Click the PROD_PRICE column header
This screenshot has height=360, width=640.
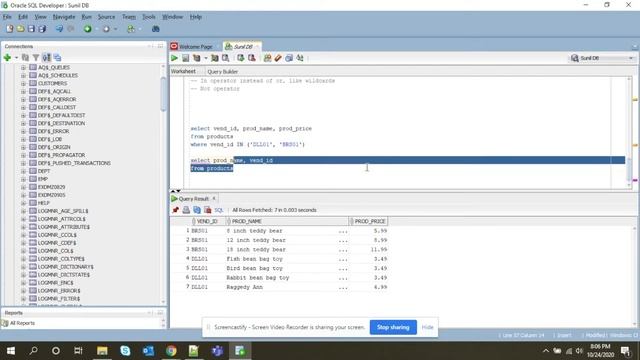point(368,221)
